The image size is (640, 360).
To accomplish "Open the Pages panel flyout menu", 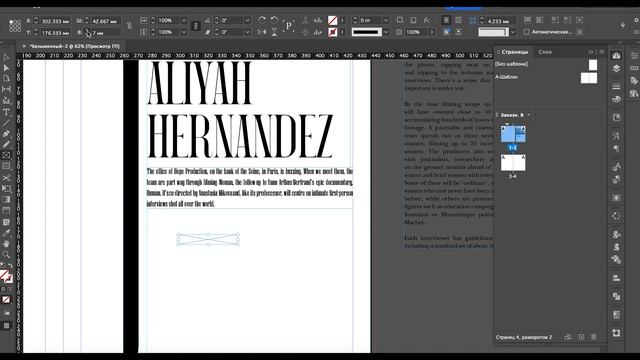I will coord(602,52).
